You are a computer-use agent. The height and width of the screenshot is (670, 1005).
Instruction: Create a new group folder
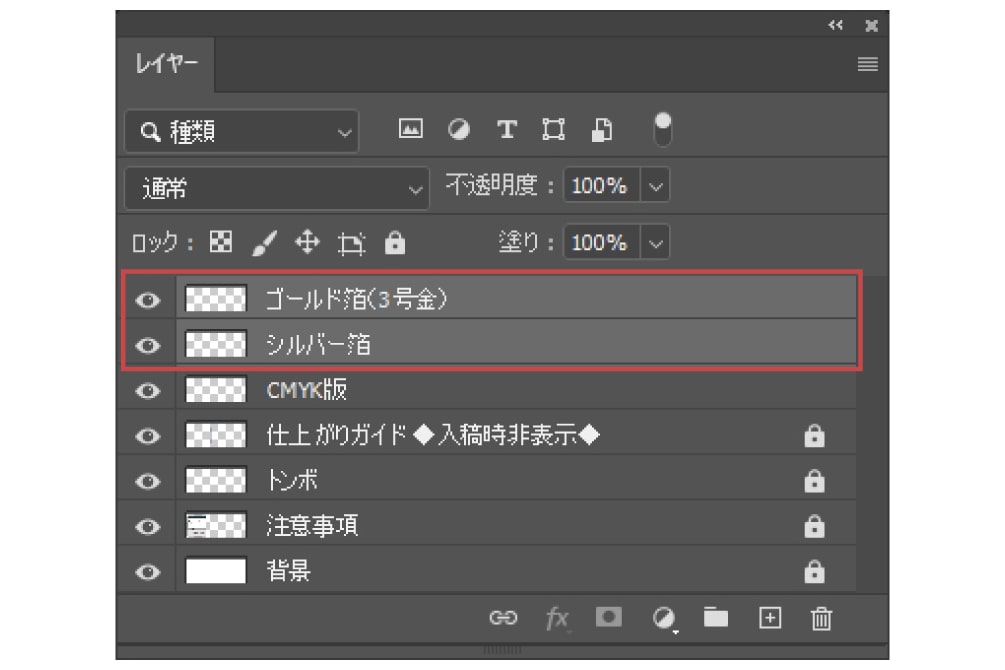[716, 617]
